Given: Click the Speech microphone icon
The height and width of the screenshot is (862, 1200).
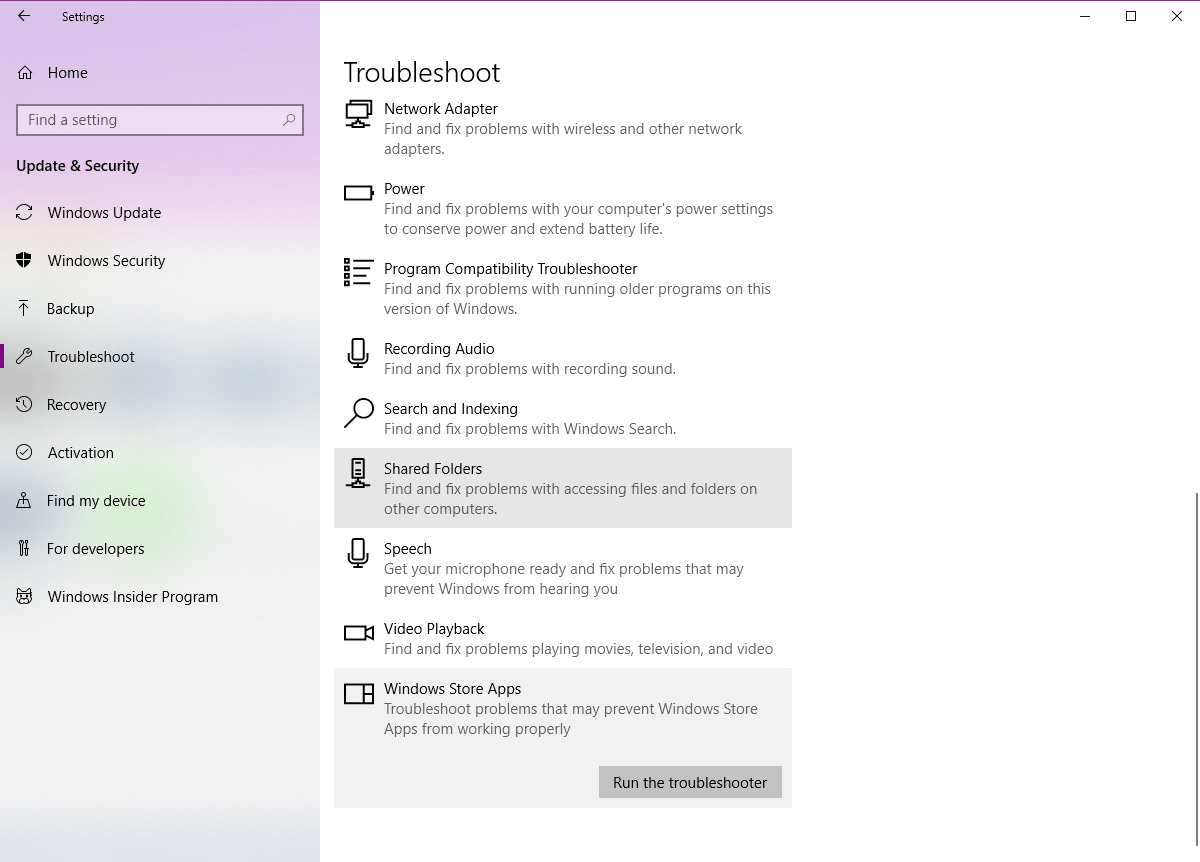Looking at the screenshot, I should [358, 553].
